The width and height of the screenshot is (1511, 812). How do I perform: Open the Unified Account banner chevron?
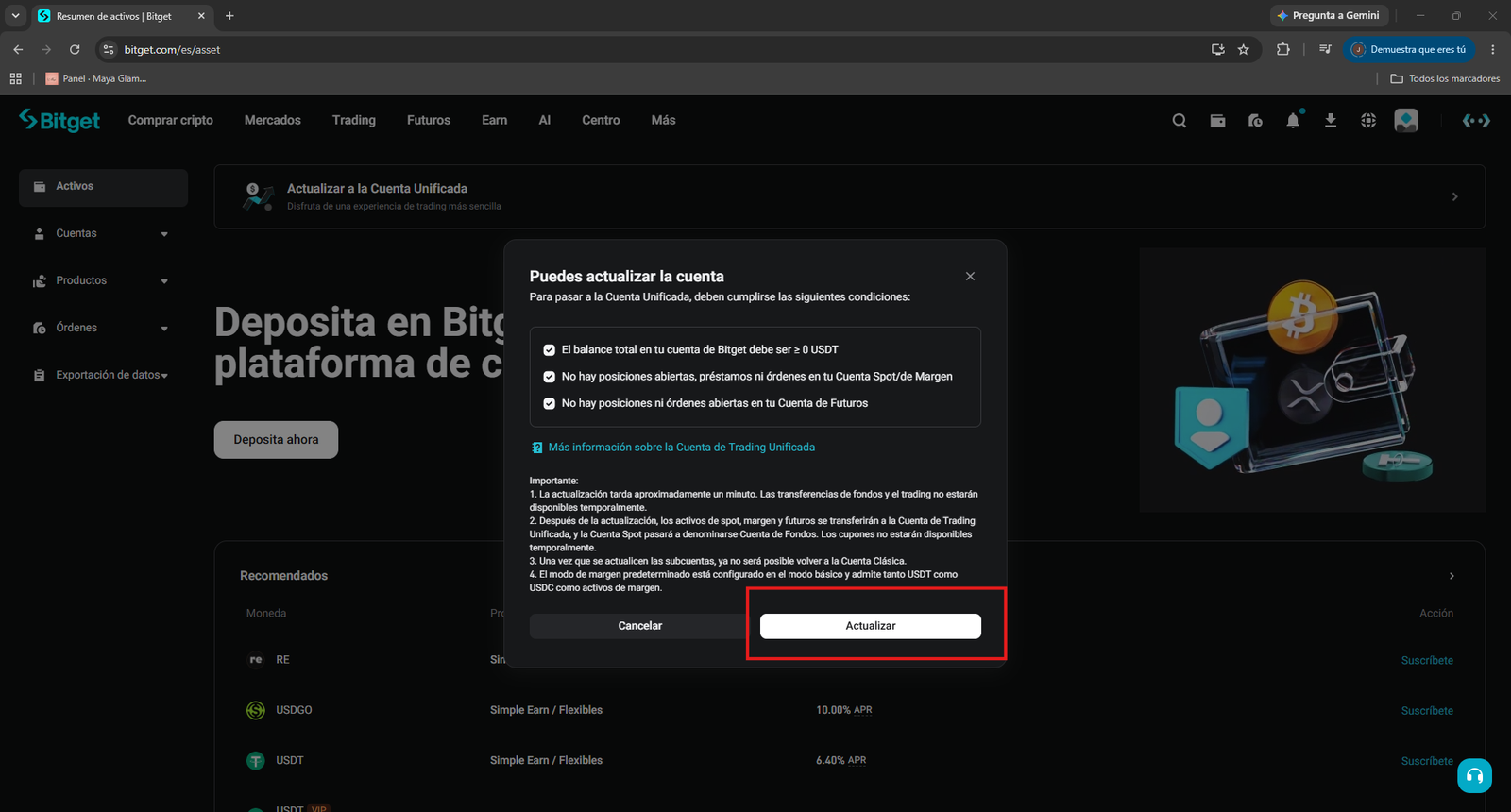point(1454,196)
